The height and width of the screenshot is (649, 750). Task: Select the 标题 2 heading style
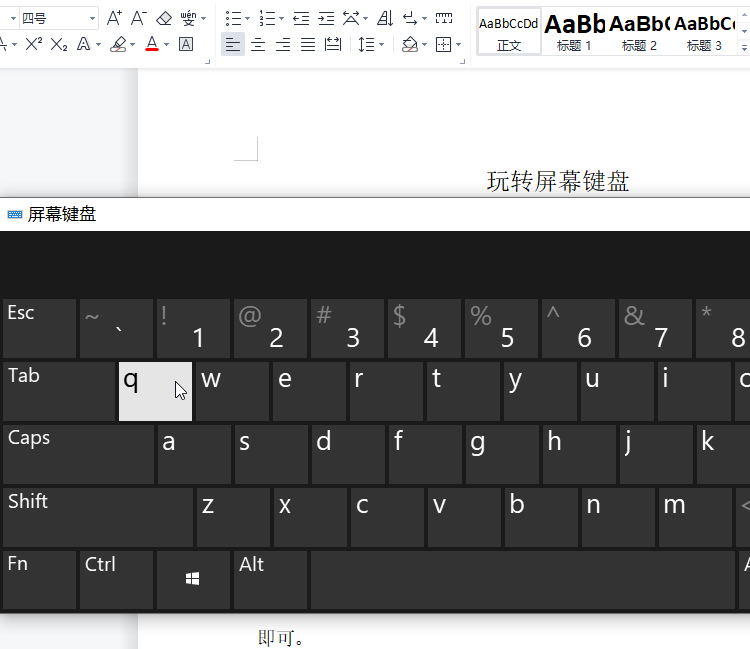pos(639,31)
